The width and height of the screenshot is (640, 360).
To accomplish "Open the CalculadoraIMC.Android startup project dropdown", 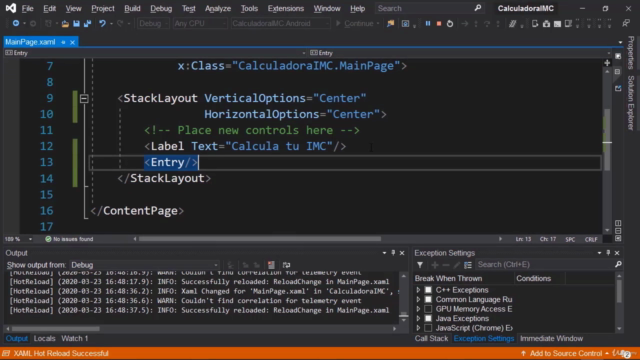I will (x=281, y=24).
